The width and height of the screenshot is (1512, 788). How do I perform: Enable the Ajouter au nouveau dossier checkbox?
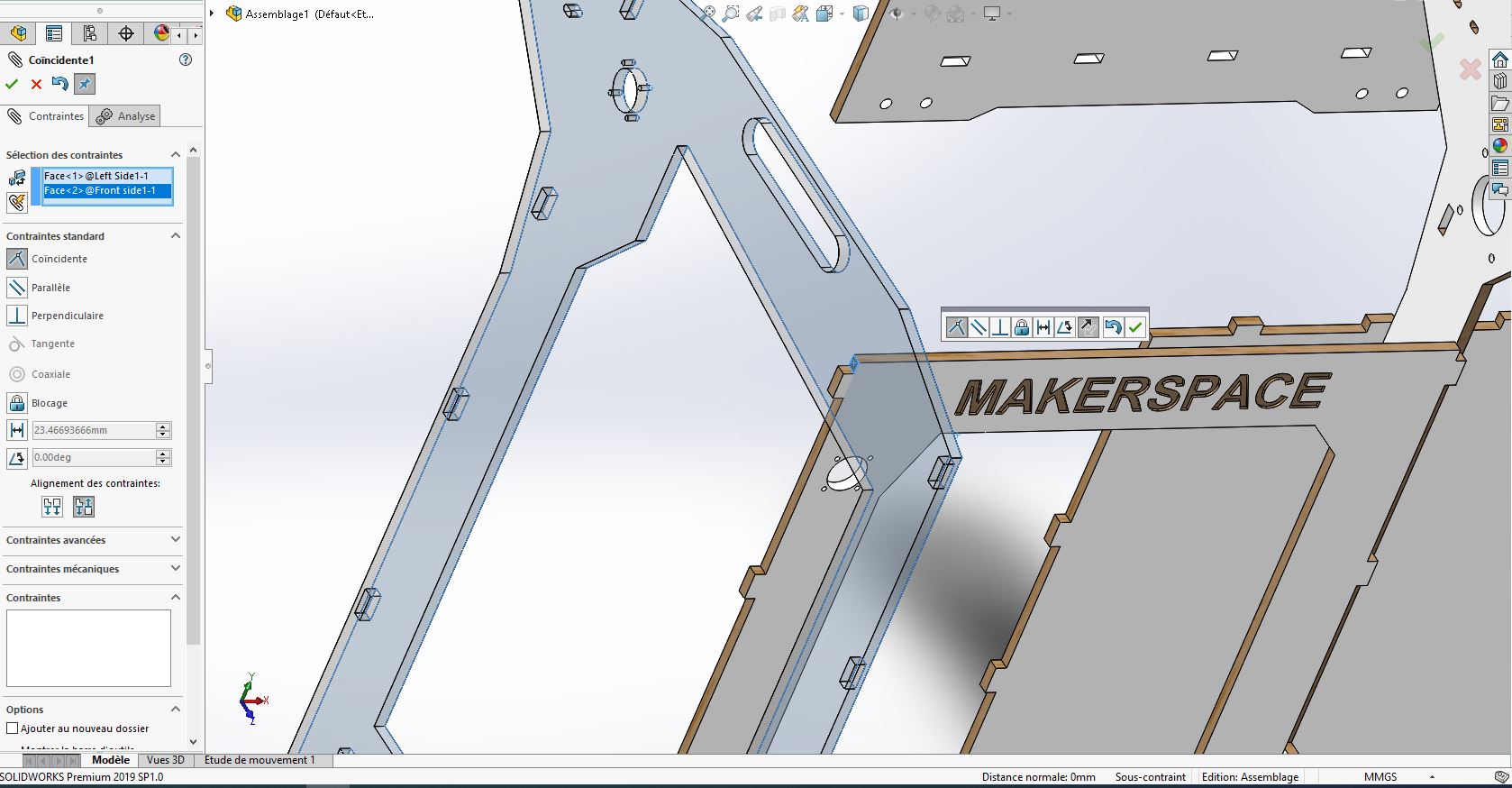pyautogui.click(x=13, y=728)
